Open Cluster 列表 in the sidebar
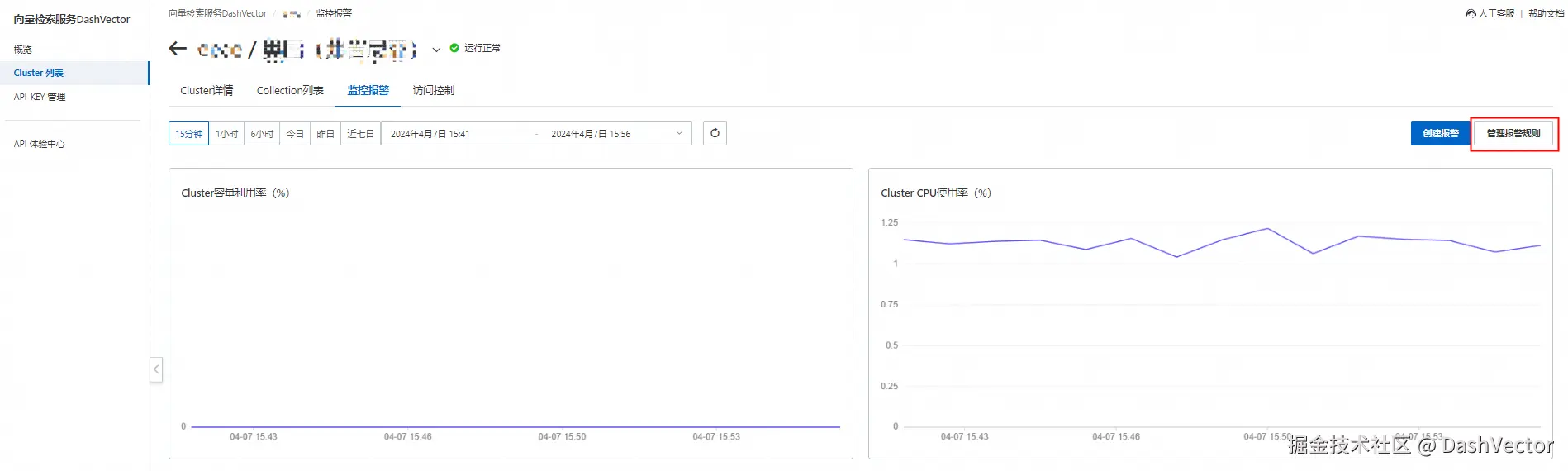 click(x=74, y=73)
